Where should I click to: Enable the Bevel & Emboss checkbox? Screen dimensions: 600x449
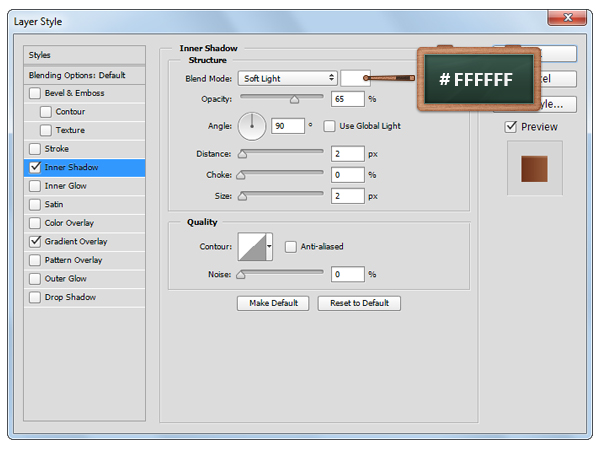(x=36, y=93)
